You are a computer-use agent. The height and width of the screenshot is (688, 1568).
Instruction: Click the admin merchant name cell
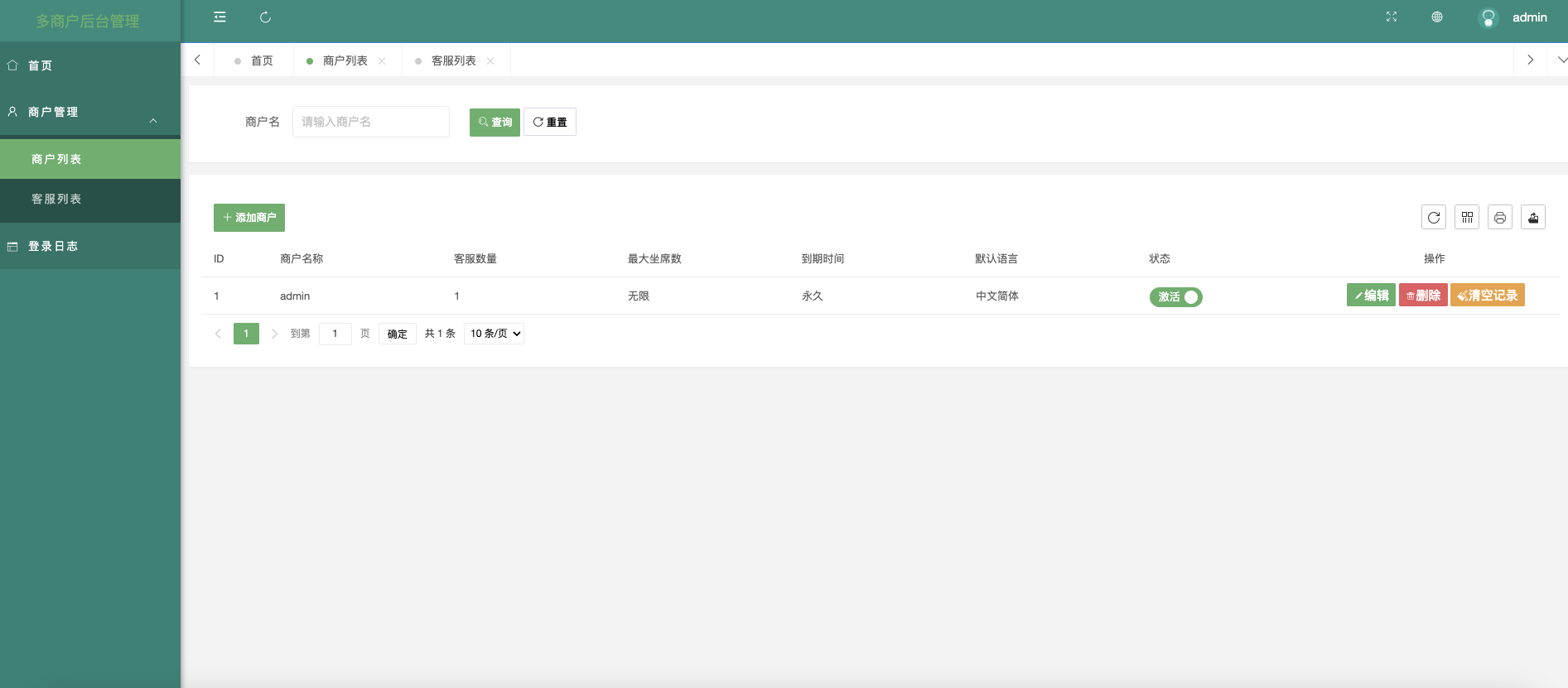click(x=295, y=296)
